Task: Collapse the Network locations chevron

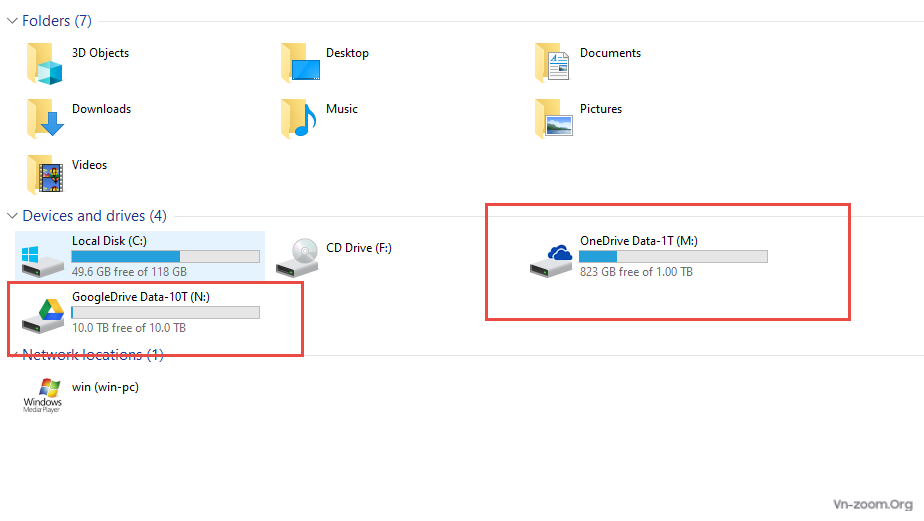Action: pos(12,354)
